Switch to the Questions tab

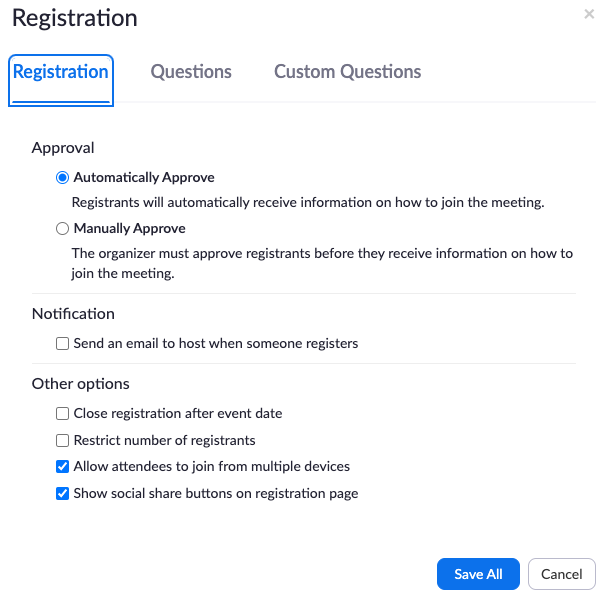point(191,72)
